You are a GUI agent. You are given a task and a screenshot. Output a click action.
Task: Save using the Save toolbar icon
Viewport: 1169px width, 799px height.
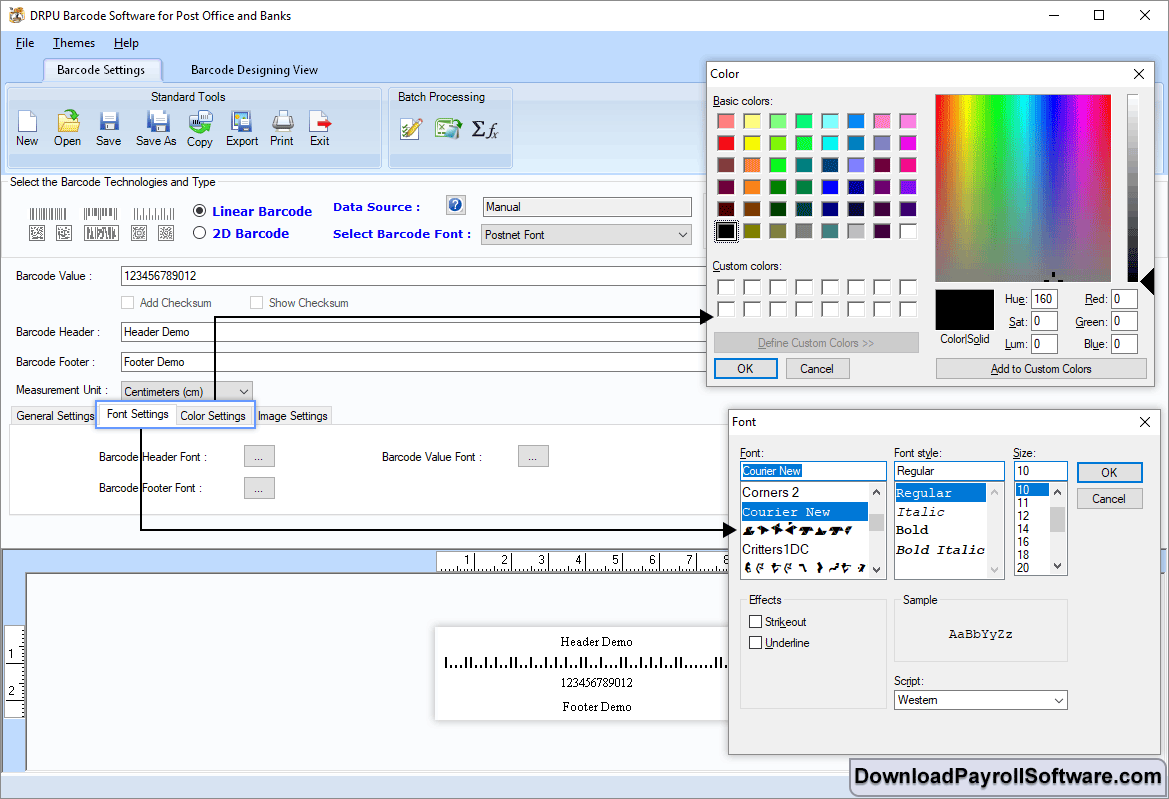[x=108, y=128]
